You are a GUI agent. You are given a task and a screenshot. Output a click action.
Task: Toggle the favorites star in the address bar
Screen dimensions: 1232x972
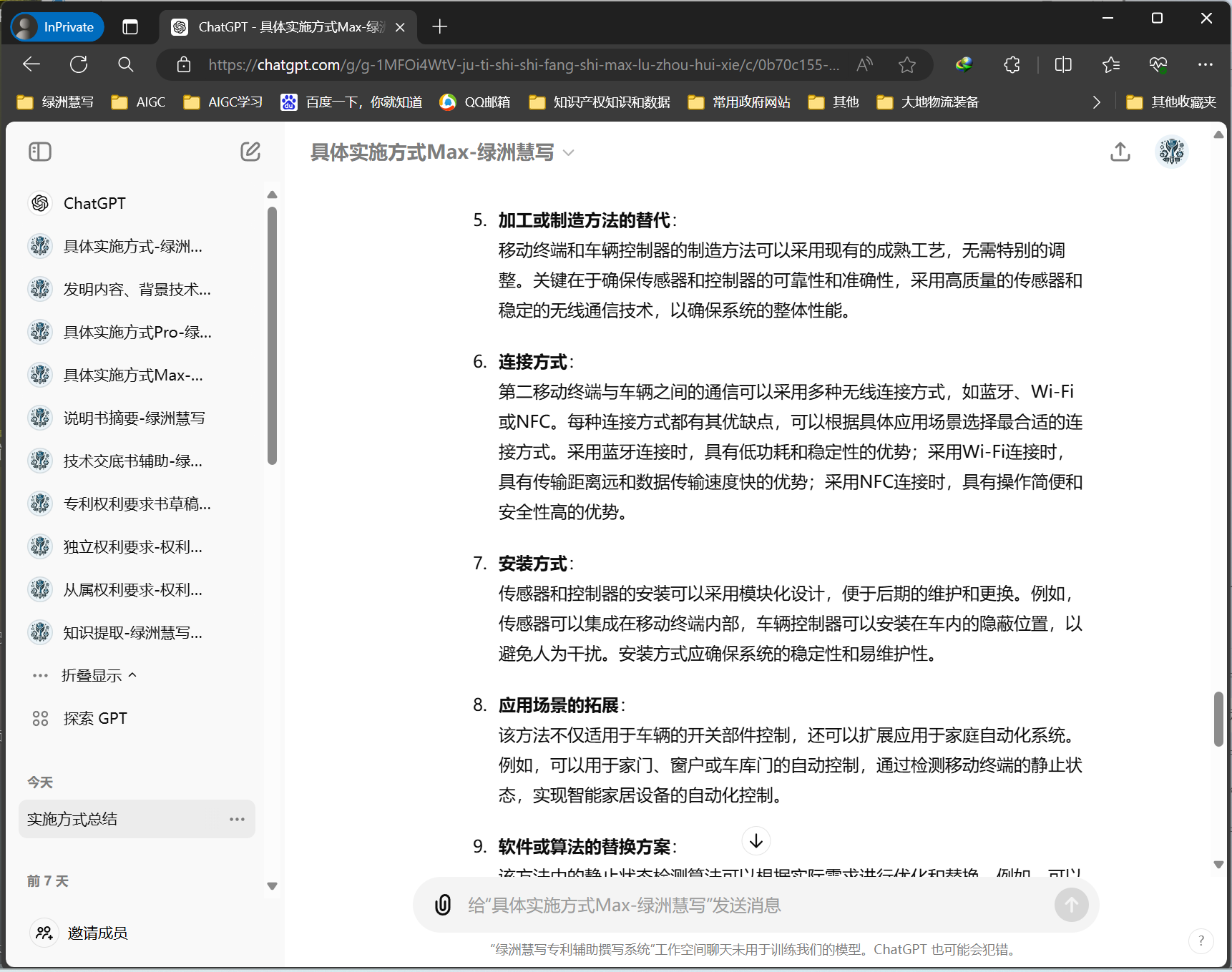pos(906,64)
